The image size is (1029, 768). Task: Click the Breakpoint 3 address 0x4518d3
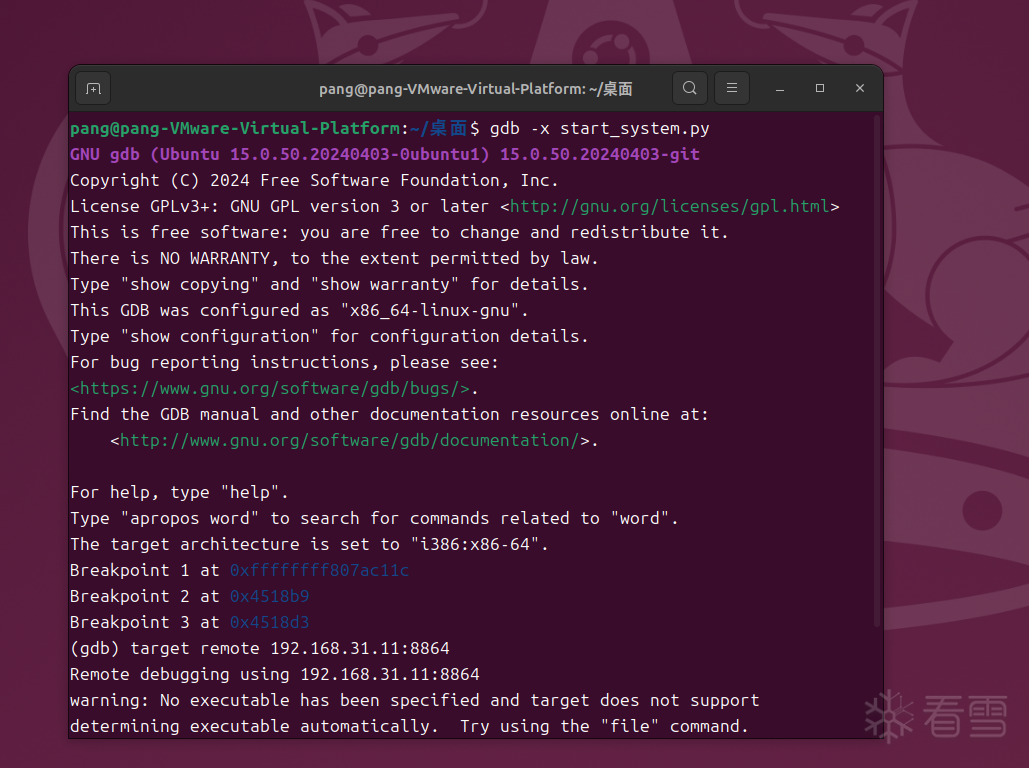[269, 622]
